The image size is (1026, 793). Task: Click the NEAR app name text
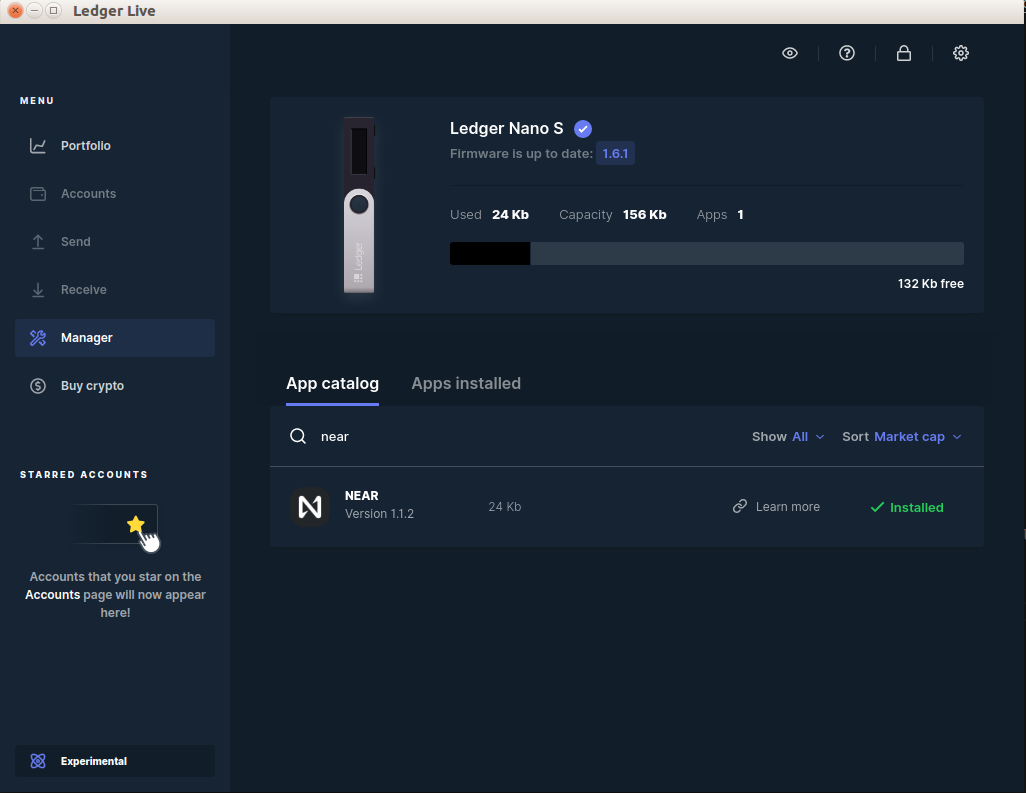(361, 496)
